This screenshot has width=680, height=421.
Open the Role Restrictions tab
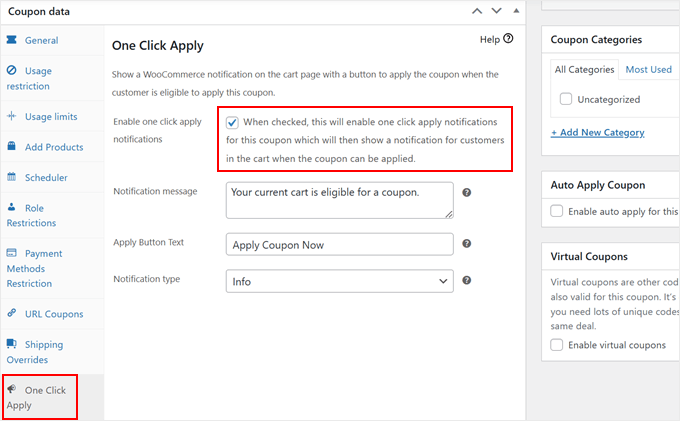[52, 215]
